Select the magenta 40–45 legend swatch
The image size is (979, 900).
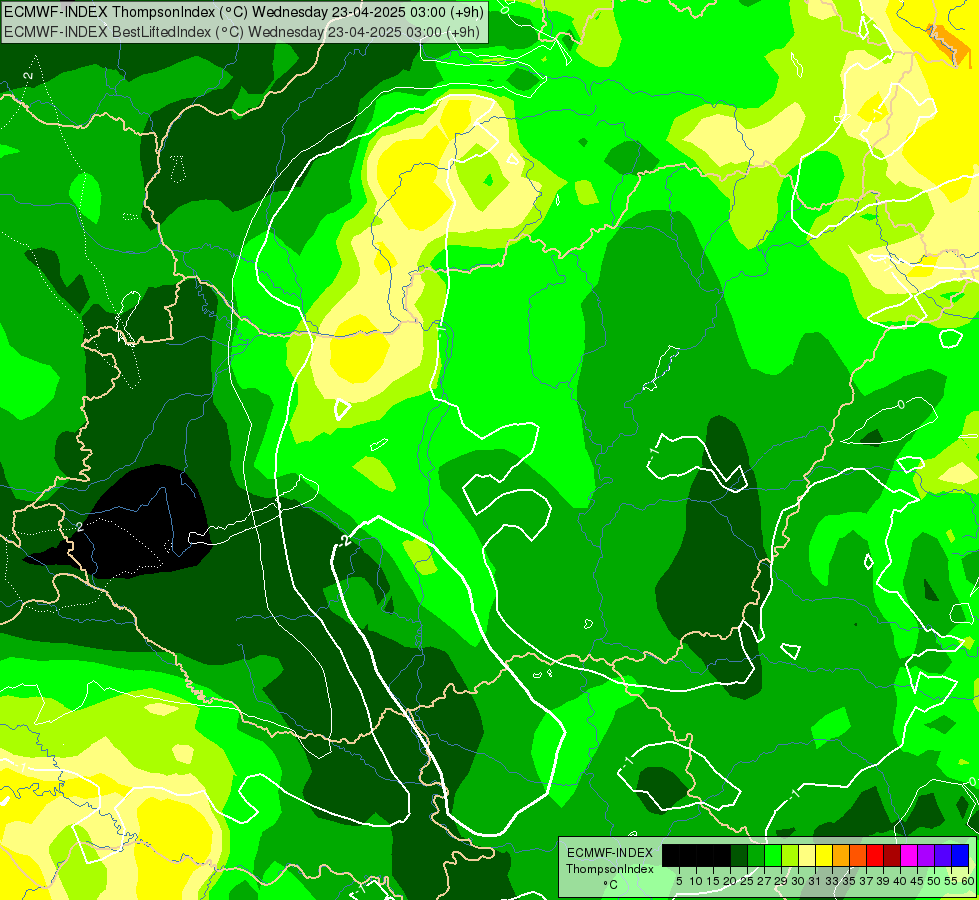909,855
